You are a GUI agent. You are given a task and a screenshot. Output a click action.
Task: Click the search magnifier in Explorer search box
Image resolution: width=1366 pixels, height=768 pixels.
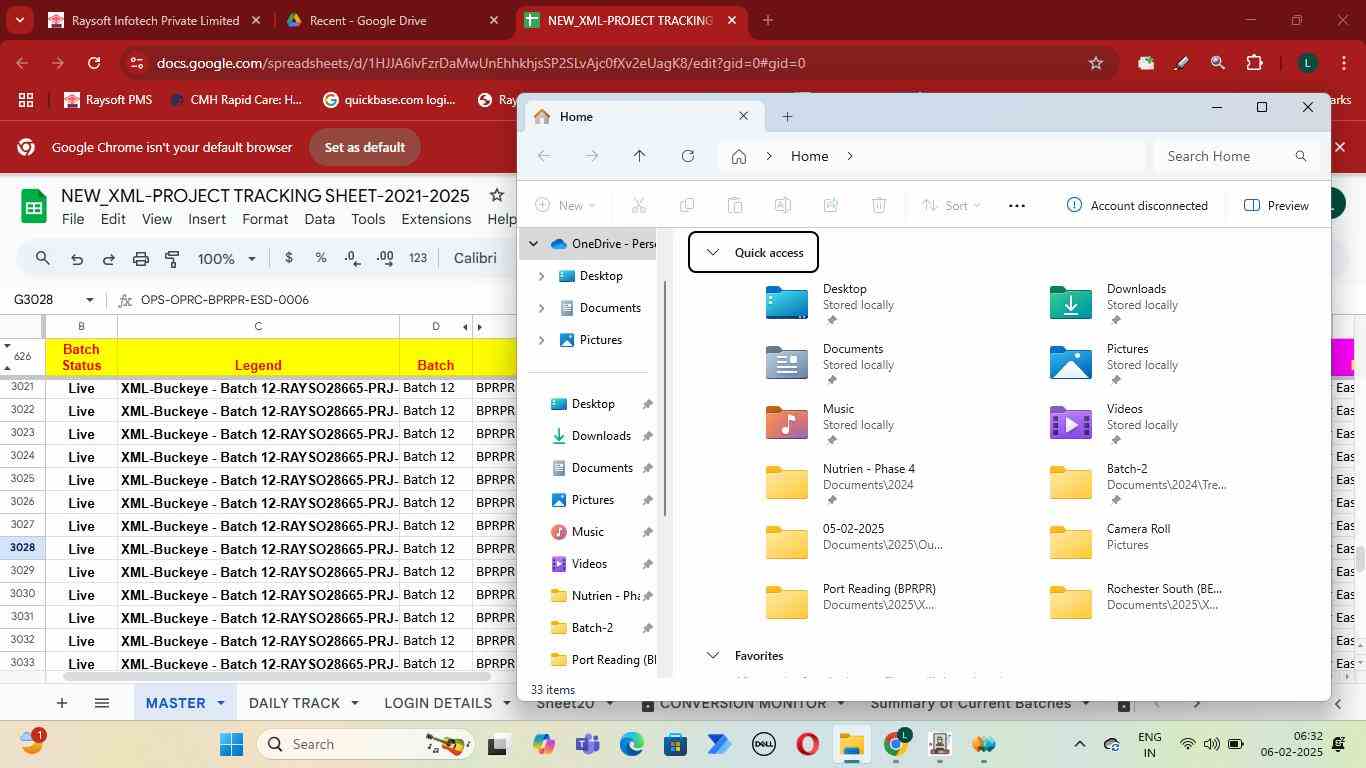coord(1301,156)
